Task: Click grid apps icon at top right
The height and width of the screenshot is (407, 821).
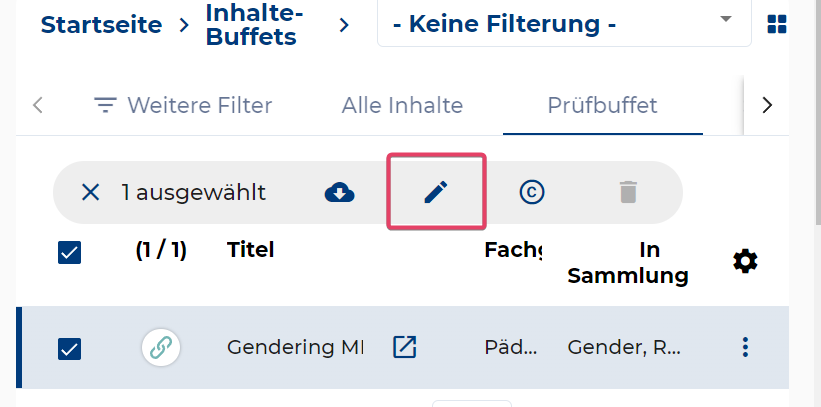Action: 776,24
